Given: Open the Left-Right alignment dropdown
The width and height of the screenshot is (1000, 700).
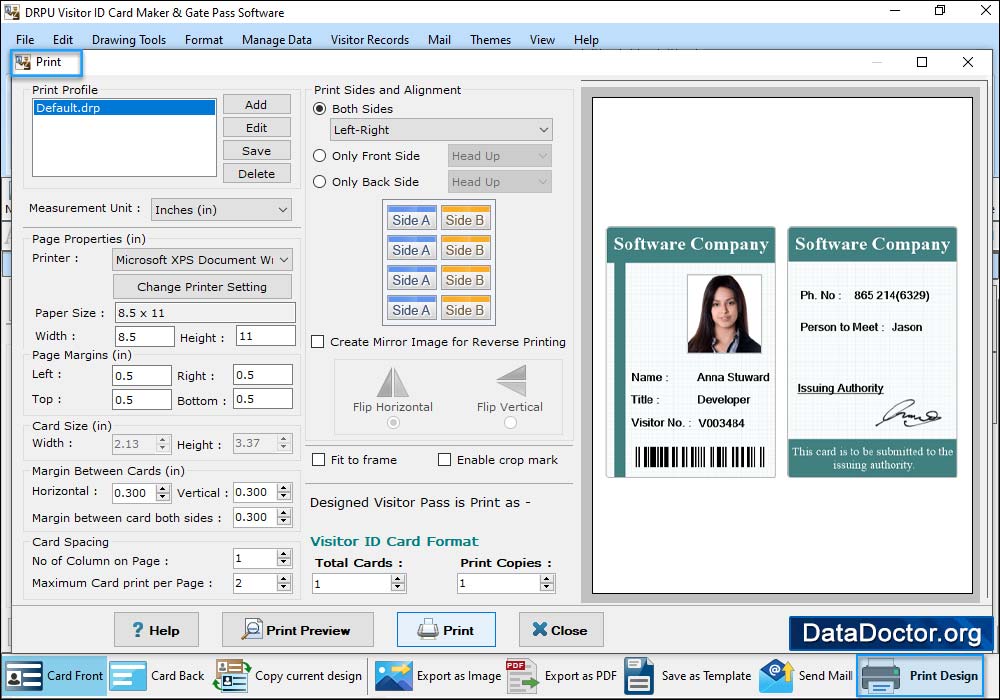Looking at the screenshot, I should click(441, 130).
